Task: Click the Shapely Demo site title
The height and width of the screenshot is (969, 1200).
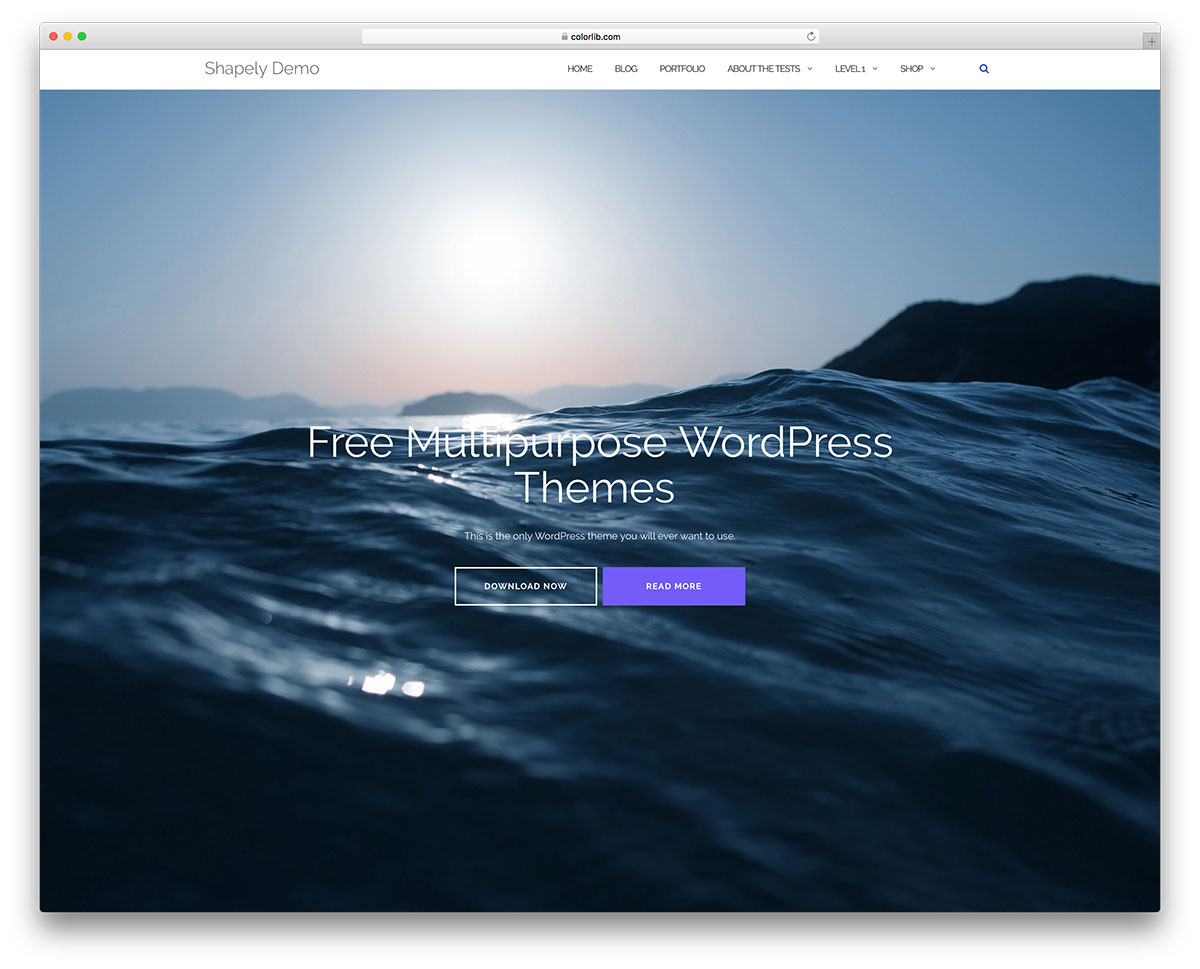Action: pos(262,69)
